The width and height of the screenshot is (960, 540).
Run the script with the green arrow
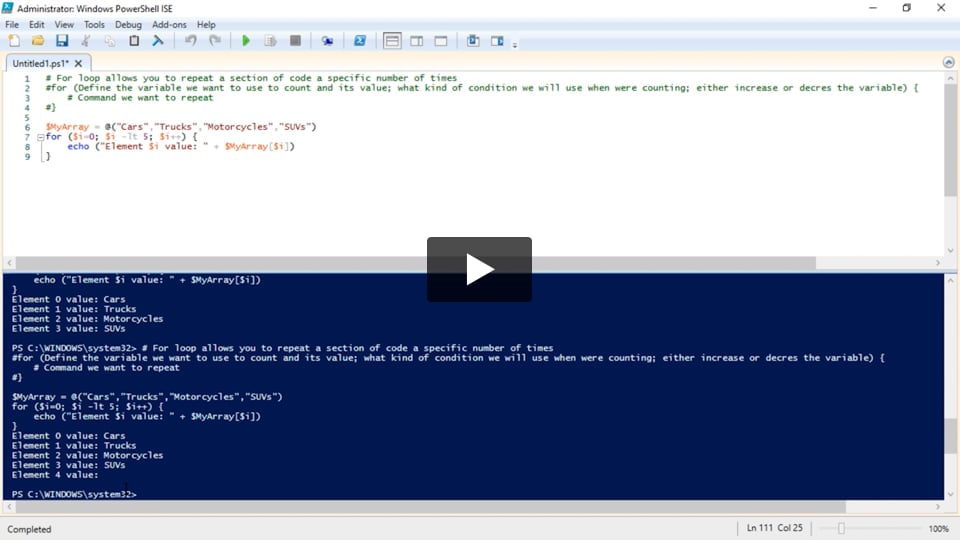tap(246, 41)
